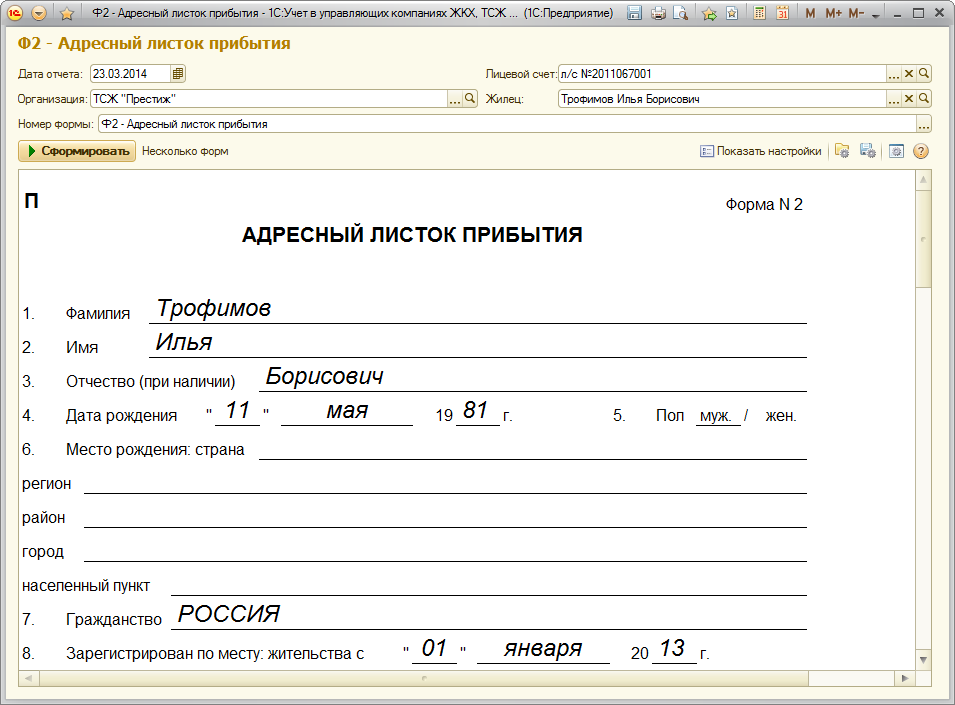The width and height of the screenshot is (955, 705).
Task: Expand the title bar extra tools arrow
Action: 876,15
